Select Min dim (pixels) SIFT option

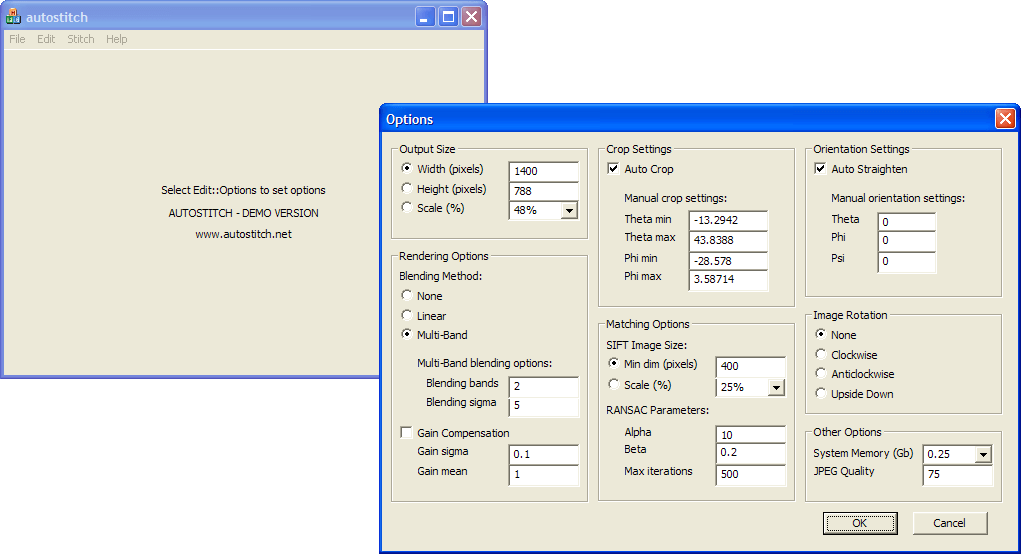(x=613, y=363)
